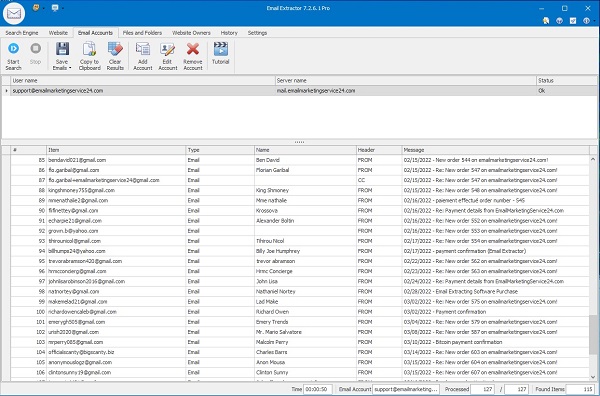
Task: Click the five-dot panel splitter handle
Action: click(300, 142)
